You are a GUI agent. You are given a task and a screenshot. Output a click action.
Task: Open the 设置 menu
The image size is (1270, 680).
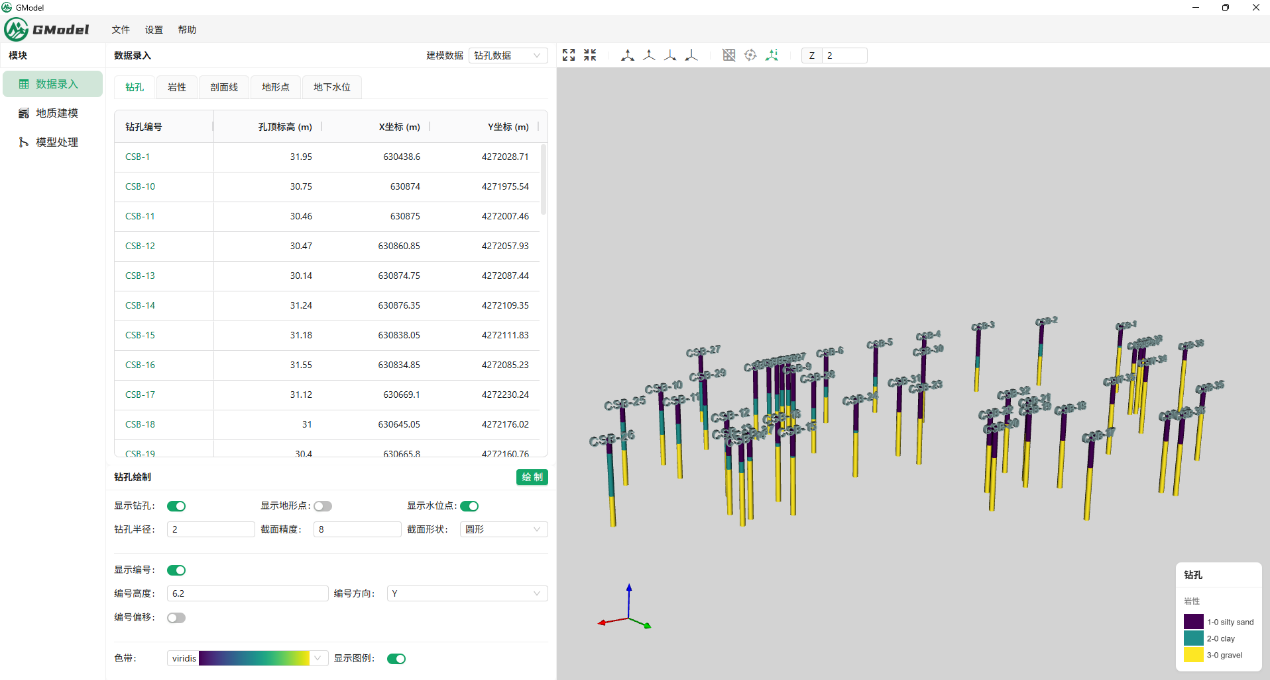[x=154, y=30]
